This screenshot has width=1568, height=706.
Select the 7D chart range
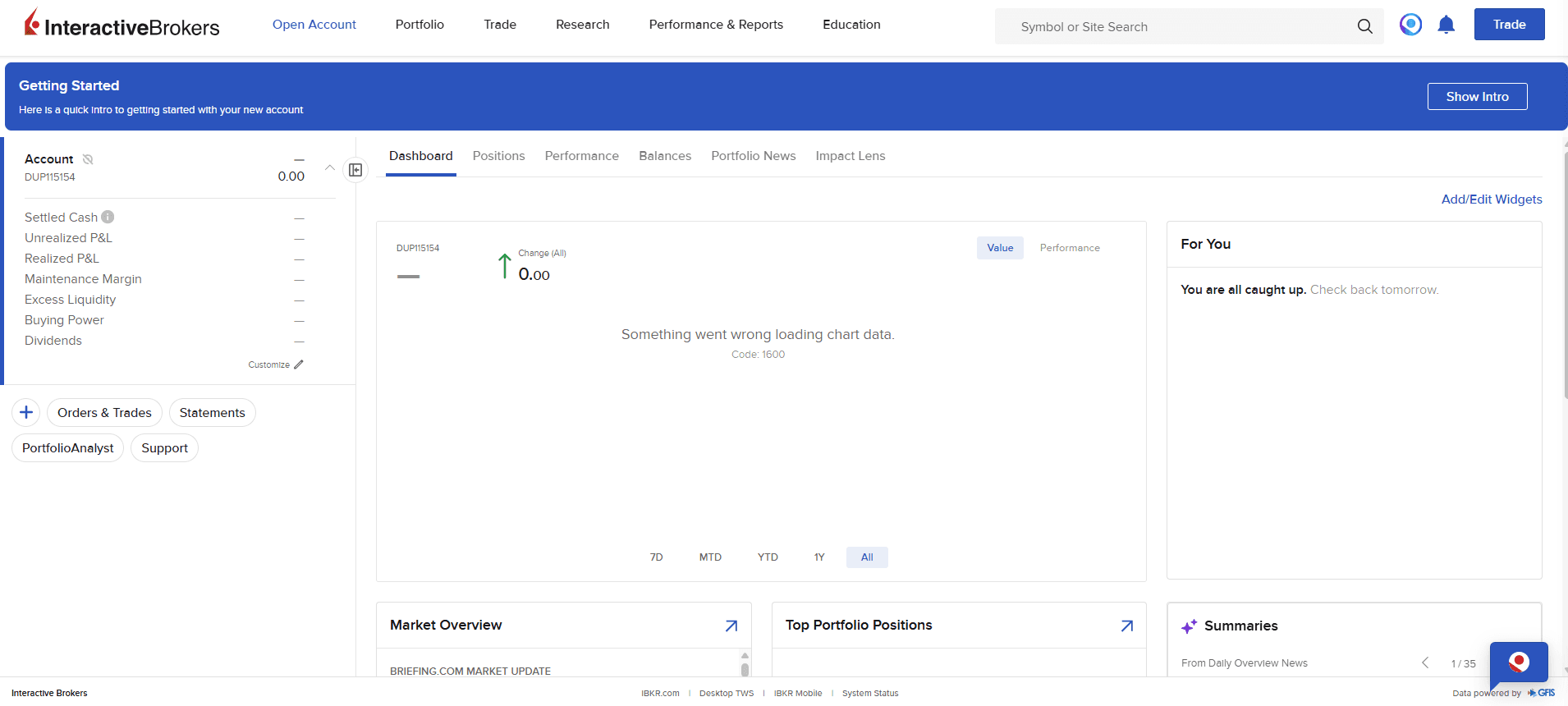(656, 557)
